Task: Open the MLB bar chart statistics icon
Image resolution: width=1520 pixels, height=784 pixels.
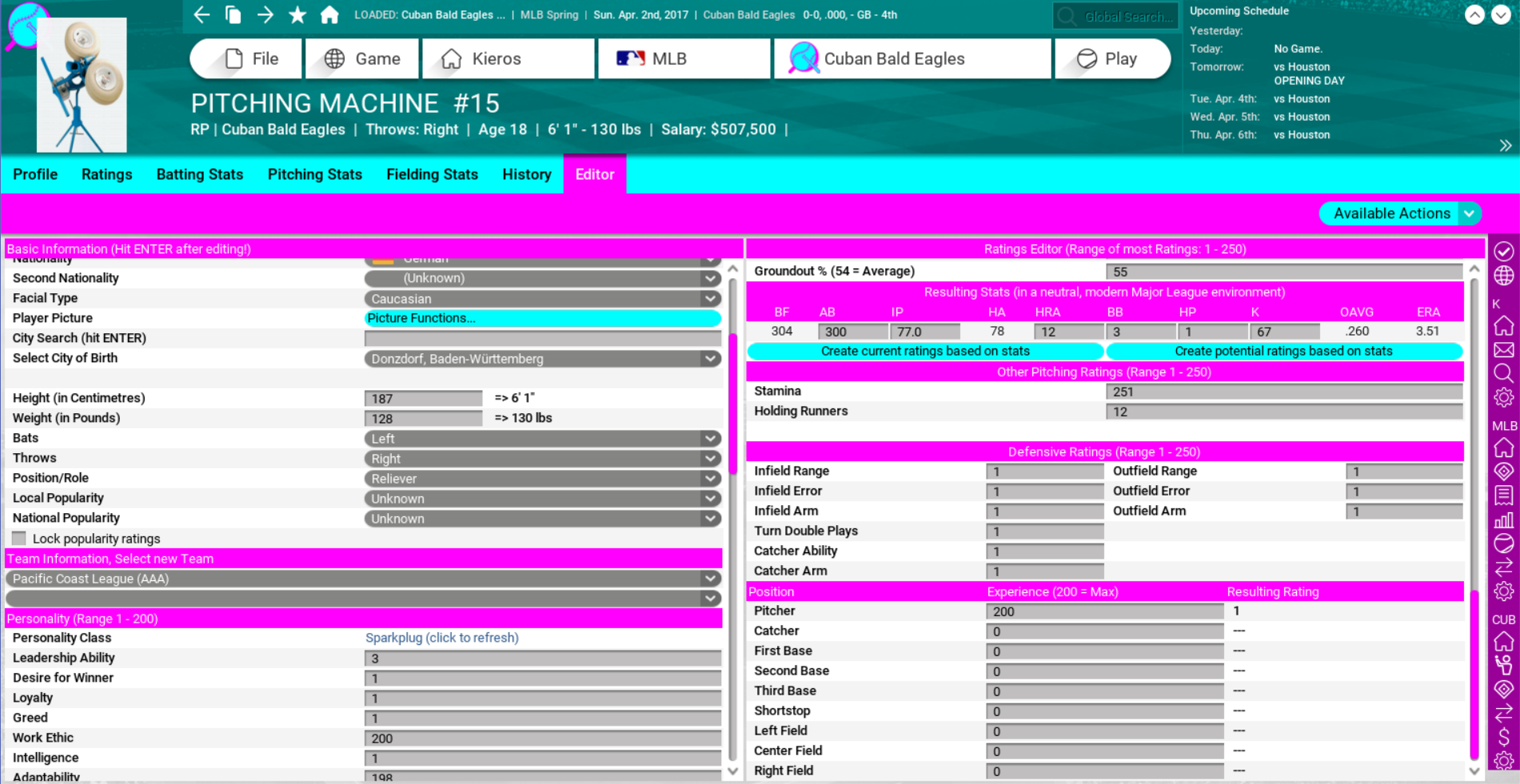Action: click(1504, 519)
